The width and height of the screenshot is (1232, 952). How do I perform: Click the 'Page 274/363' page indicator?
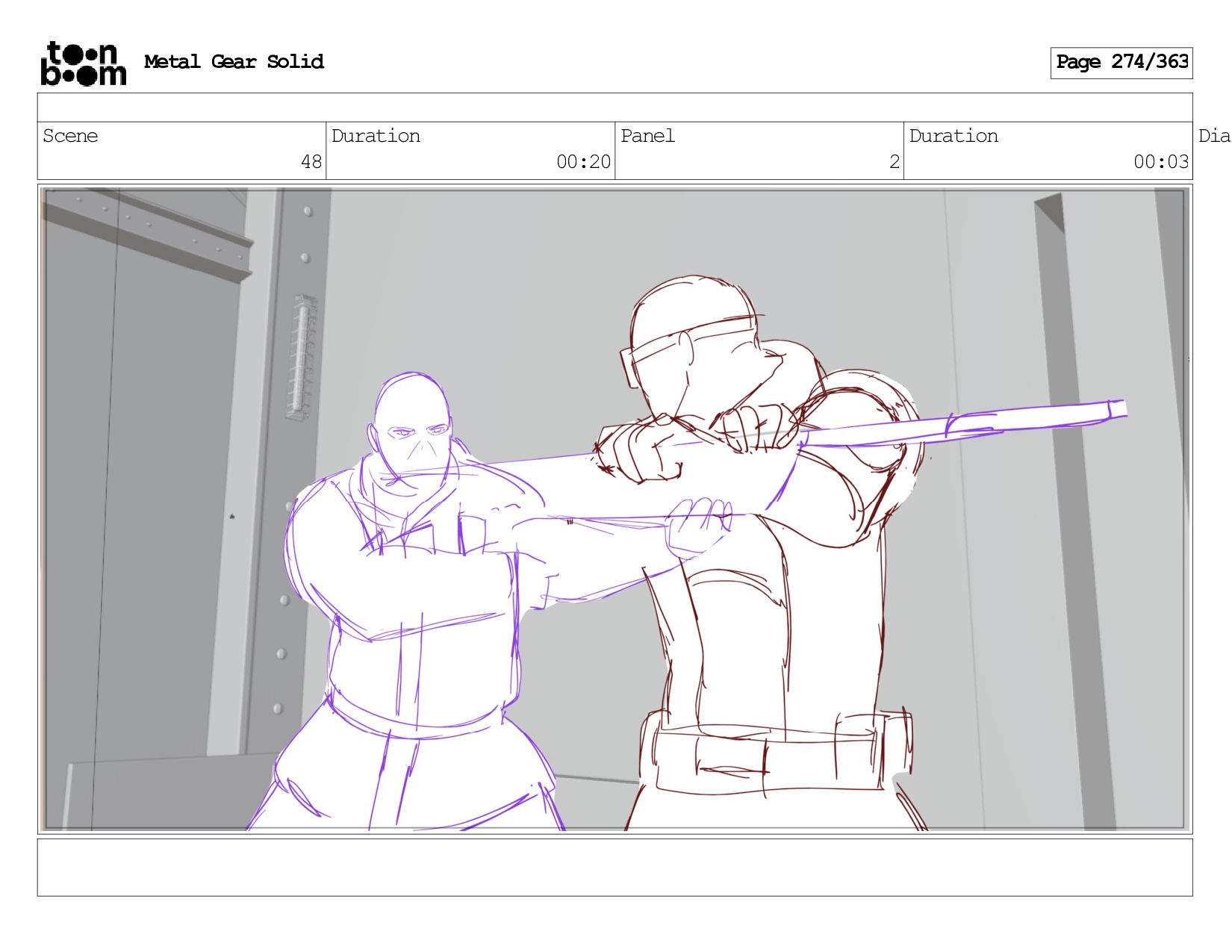(1121, 63)
